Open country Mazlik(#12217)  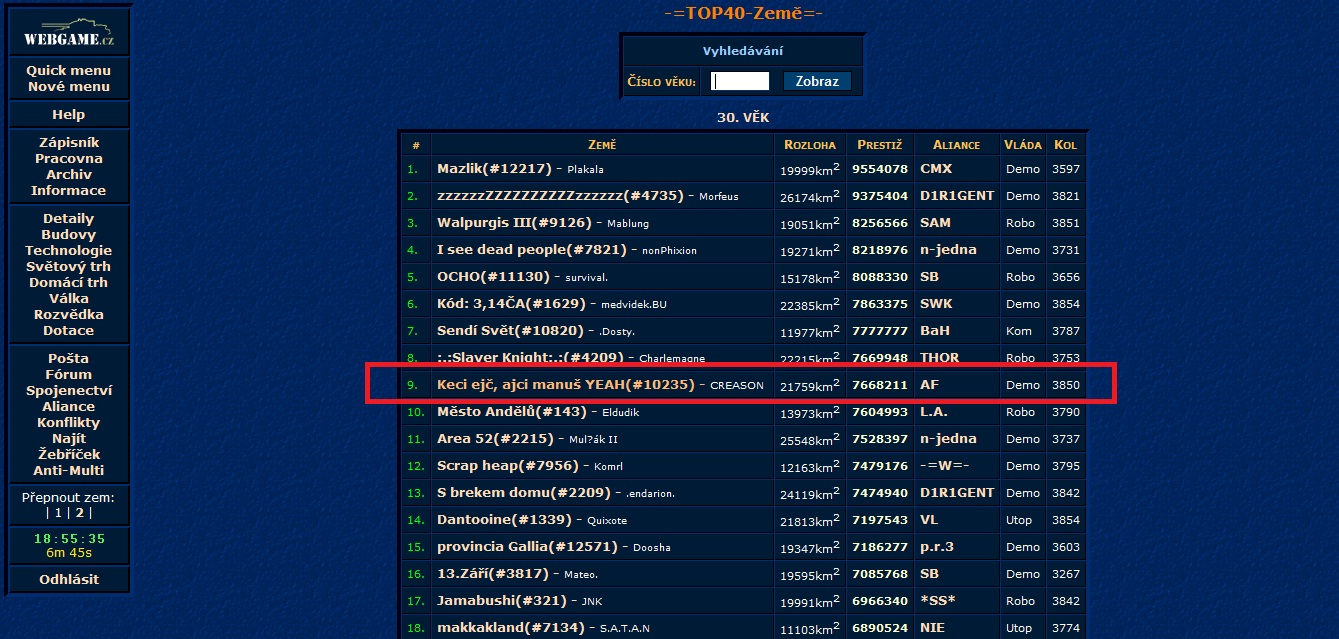tap(496, 169)
